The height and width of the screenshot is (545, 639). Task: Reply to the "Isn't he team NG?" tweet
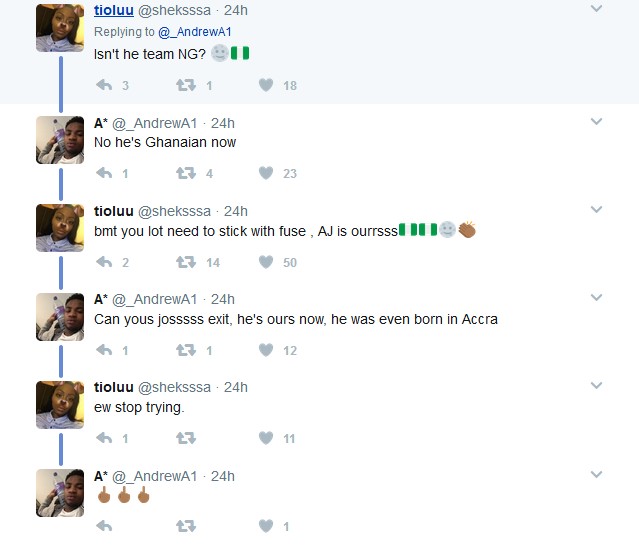click(x=104, y=85)
